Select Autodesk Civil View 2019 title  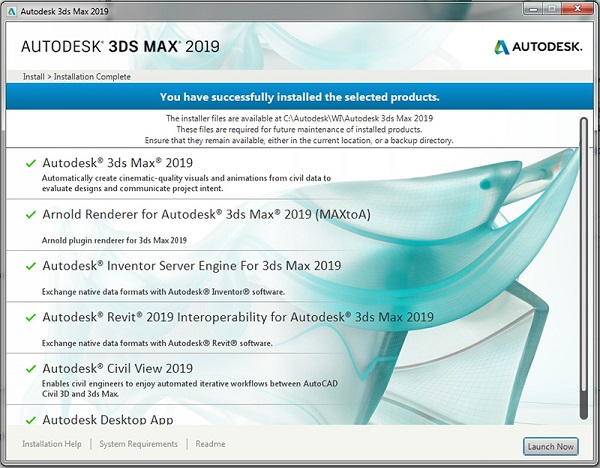click(117, 368)
